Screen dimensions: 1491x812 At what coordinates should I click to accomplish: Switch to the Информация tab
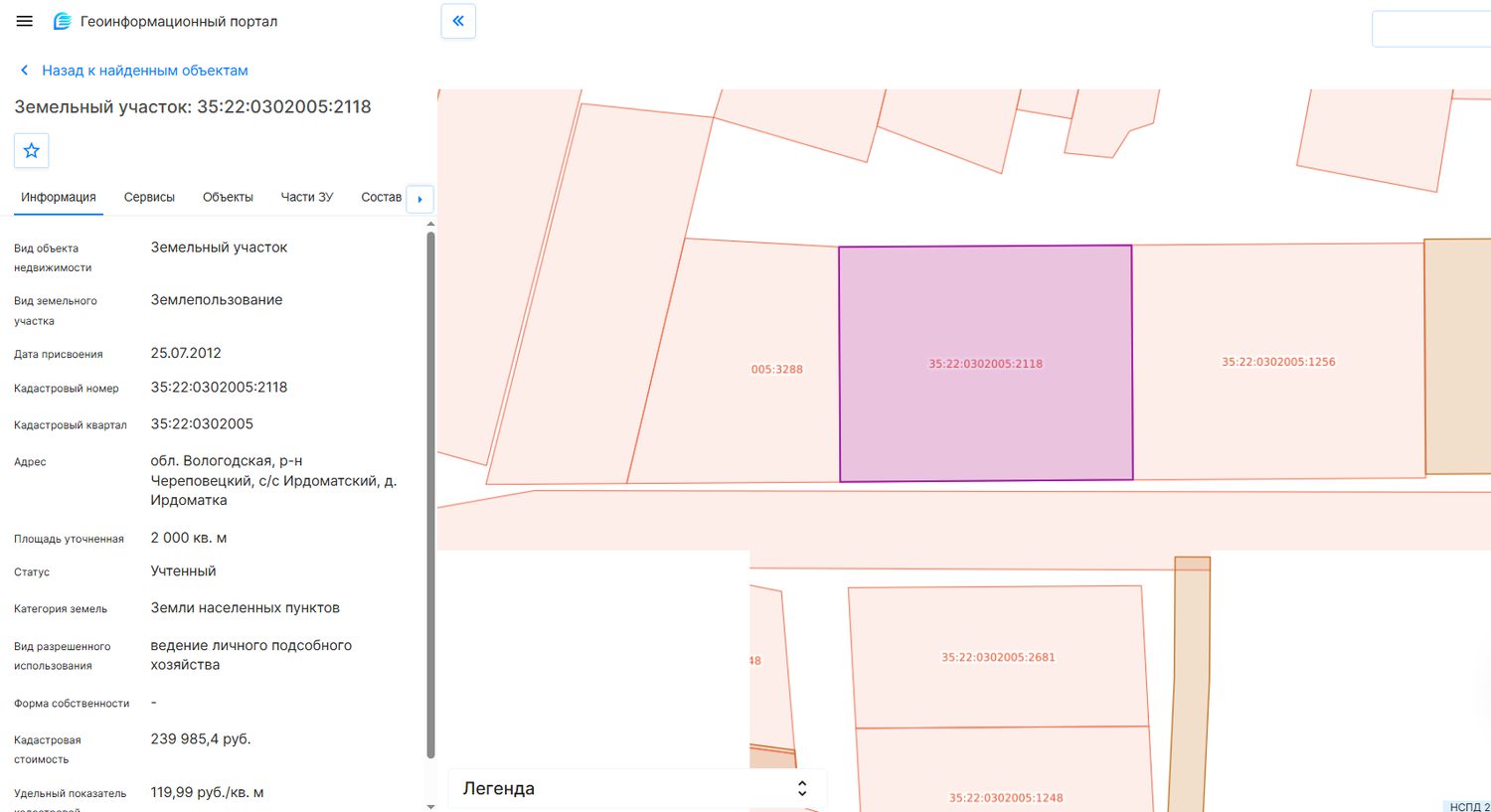coord(59,197)
